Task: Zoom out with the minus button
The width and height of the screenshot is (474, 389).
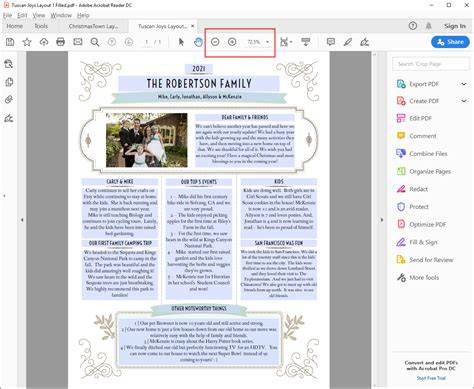Action: [215, 42]
